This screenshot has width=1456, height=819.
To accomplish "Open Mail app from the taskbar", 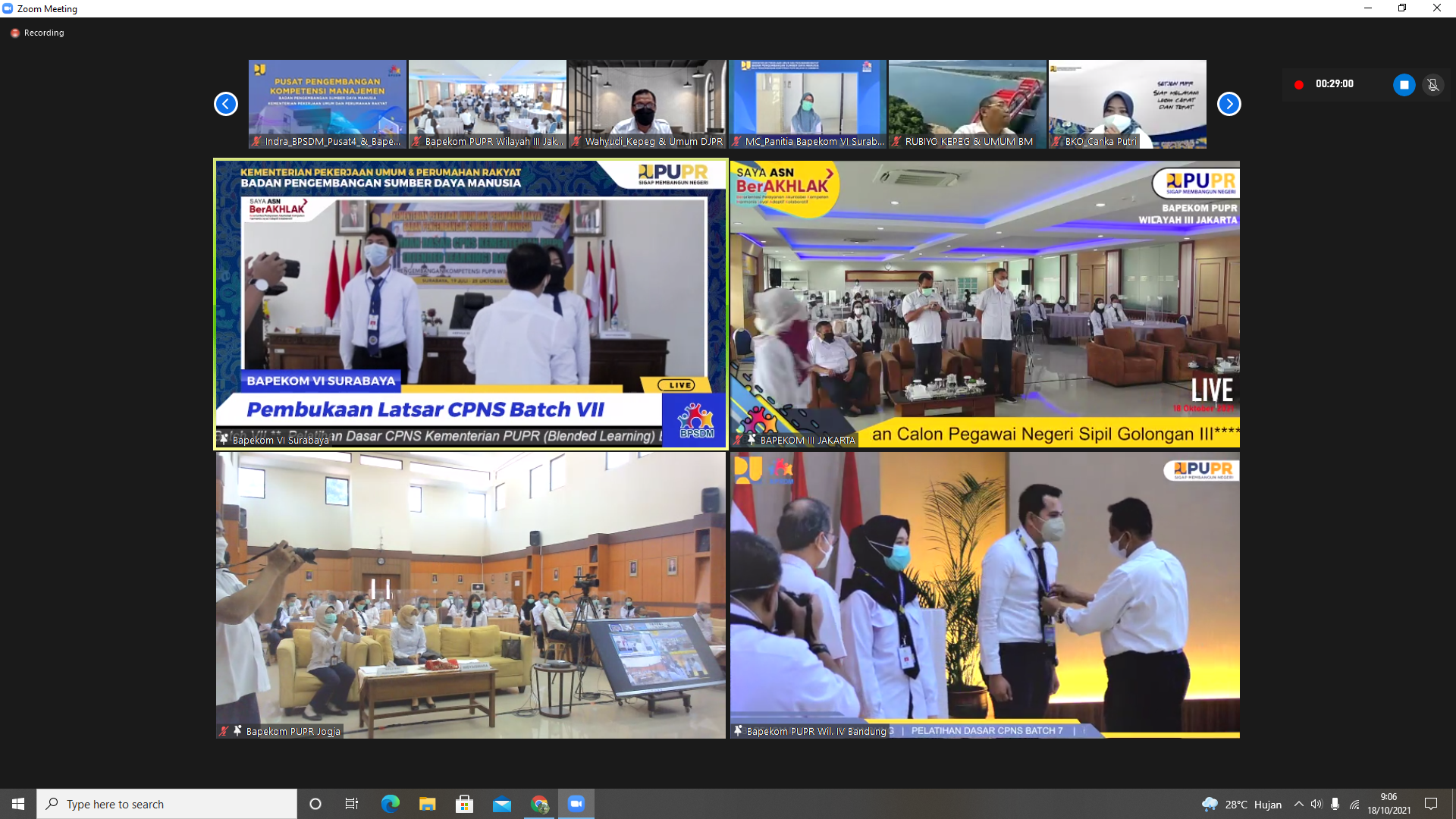I will point(502,804).
